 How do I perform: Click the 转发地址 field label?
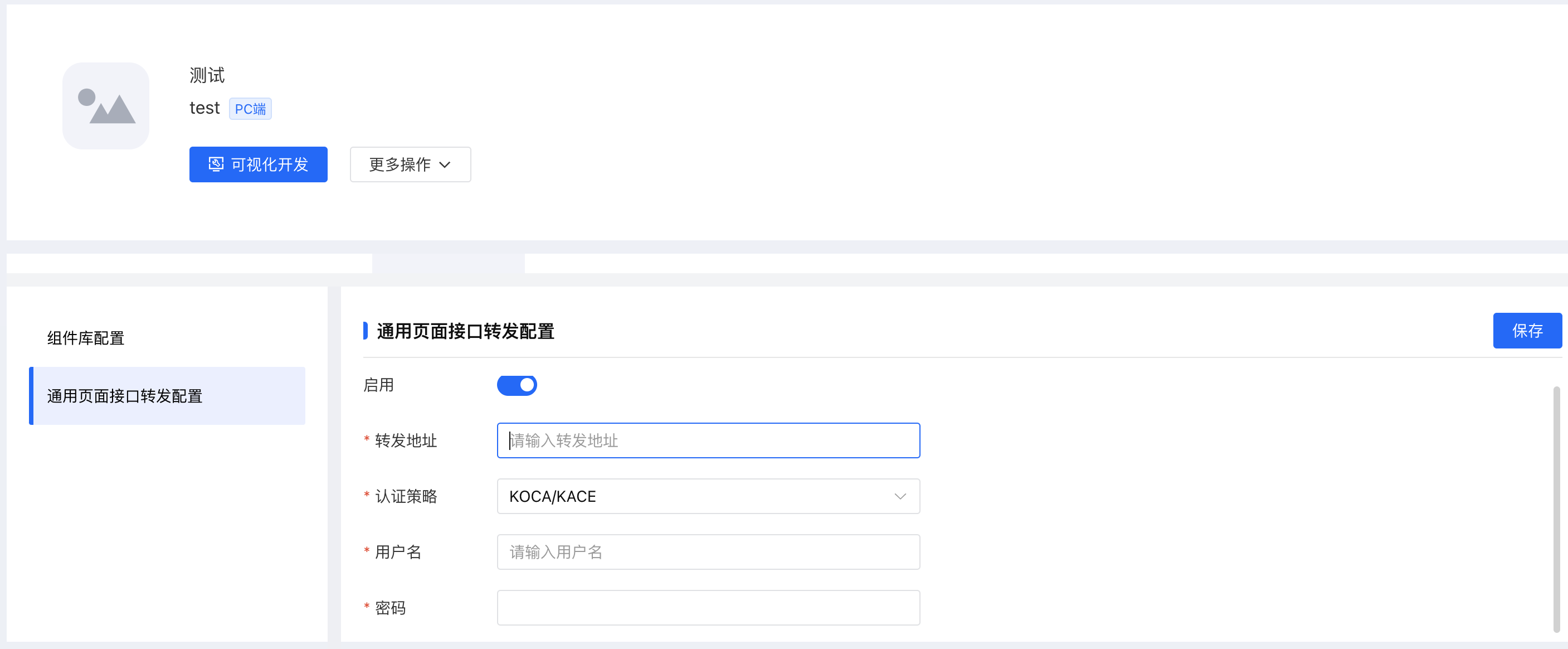(x=406, y=440)
